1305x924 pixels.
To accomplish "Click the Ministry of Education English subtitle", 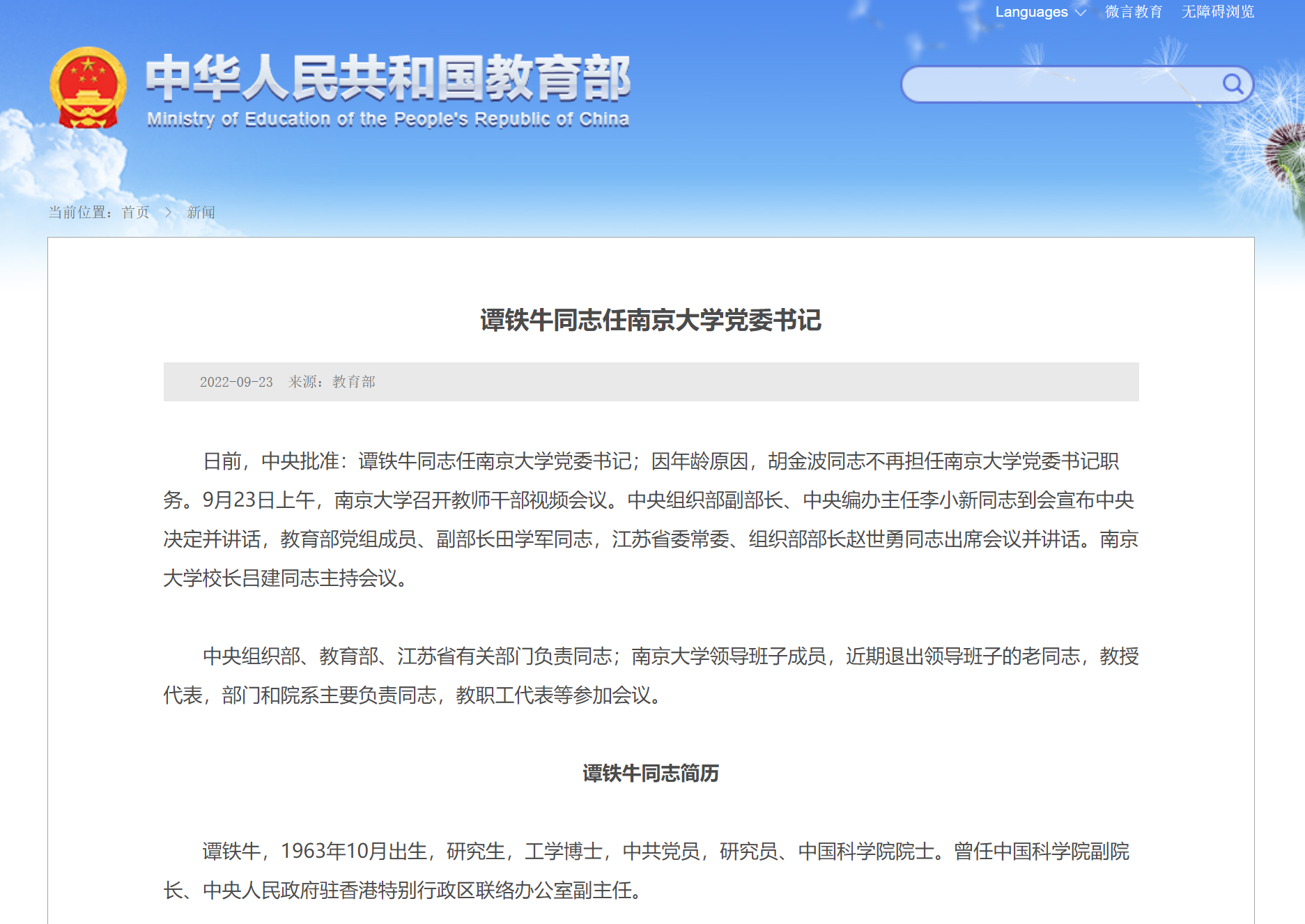I will [x=388, y=119].
